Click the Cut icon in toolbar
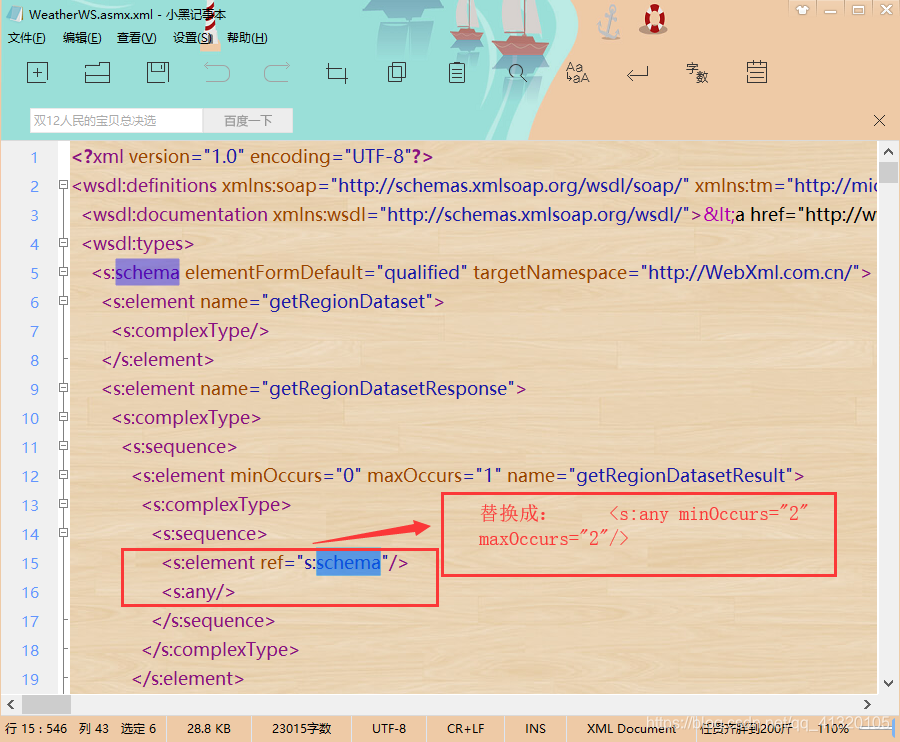 point(337,73)
